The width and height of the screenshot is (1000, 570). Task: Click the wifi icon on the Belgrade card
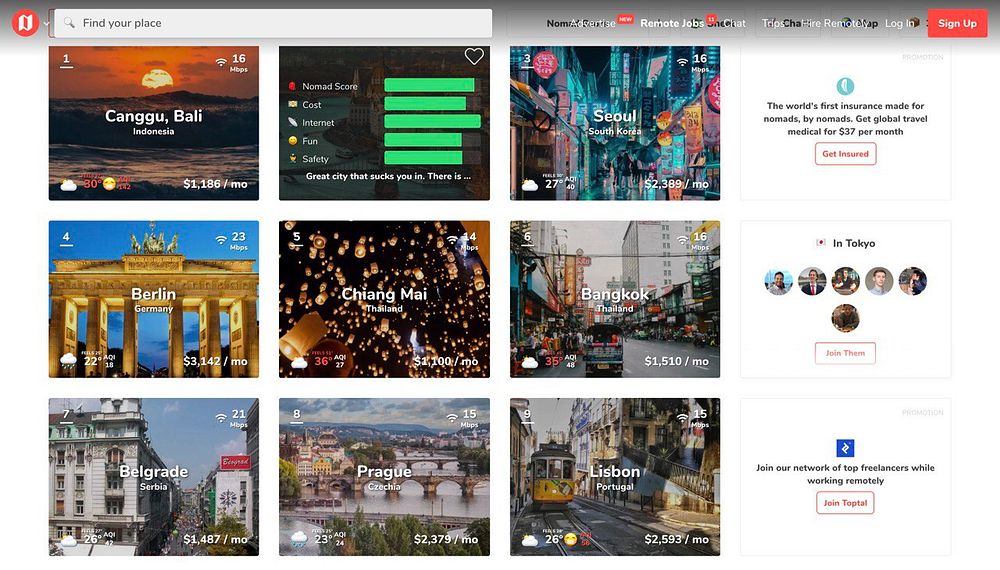click(x=221, y=418)
